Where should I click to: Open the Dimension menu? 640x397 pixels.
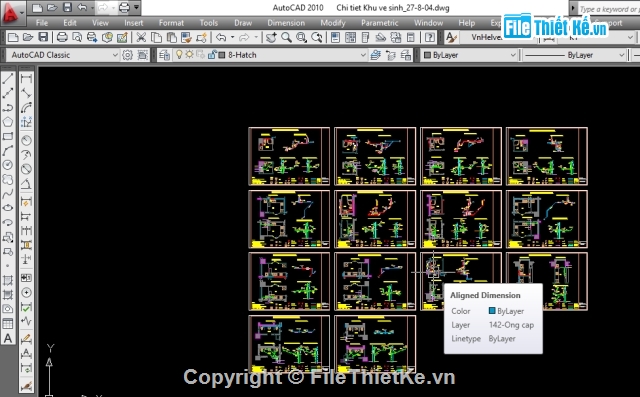[x=286, y=23]
